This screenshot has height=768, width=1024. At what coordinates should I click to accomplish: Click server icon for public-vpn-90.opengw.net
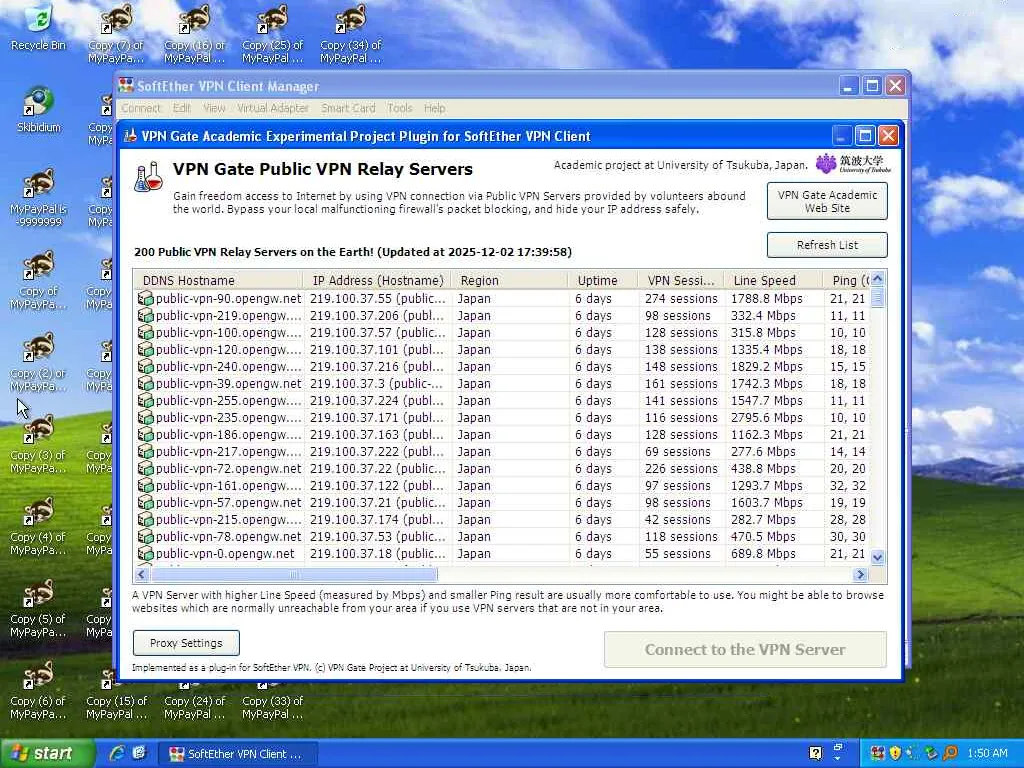145,298
